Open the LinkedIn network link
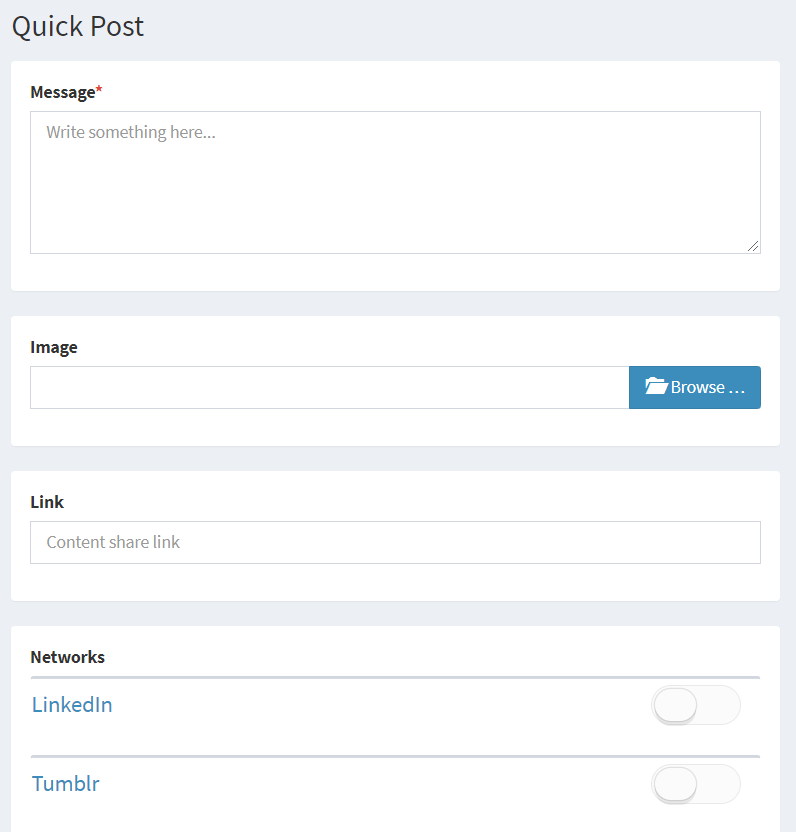 (72, 705)
